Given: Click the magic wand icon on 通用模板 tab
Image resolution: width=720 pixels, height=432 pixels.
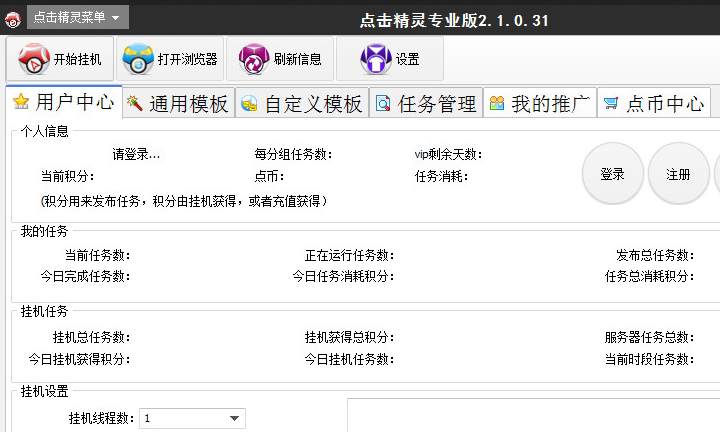Looking at the screenshot, I should coord(135,103).
